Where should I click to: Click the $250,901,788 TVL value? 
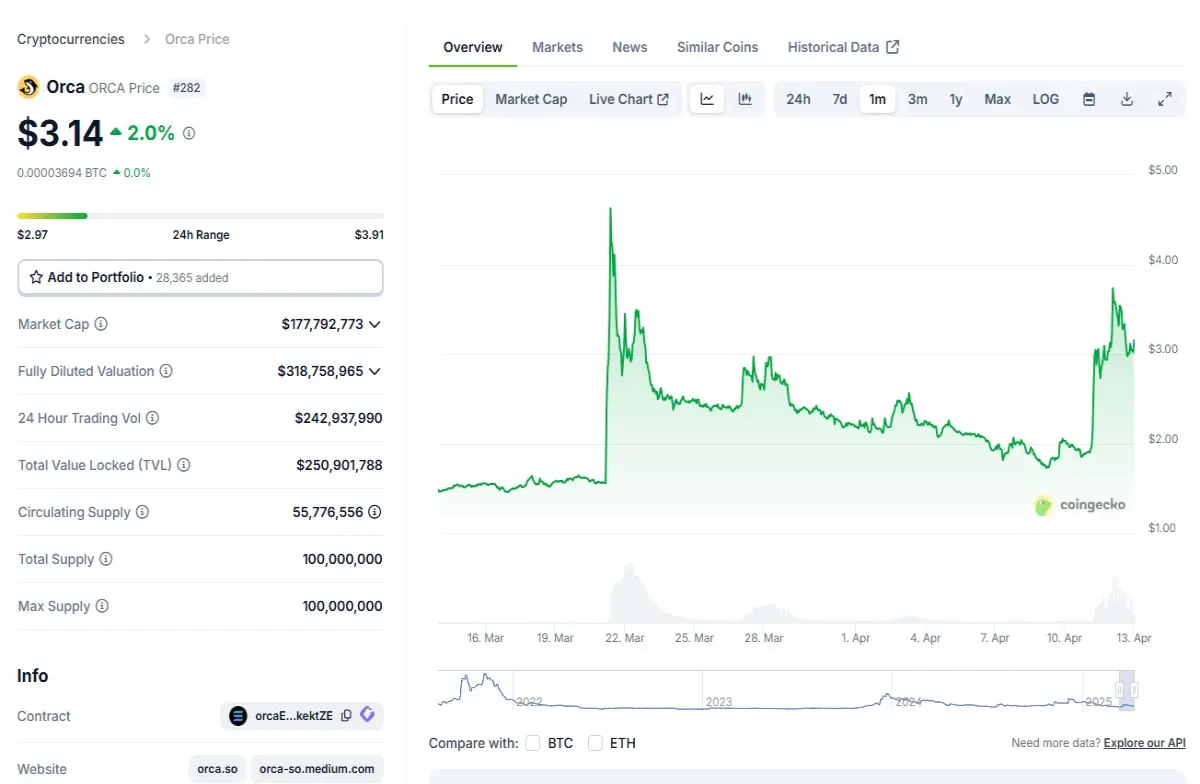click(x=339, y=465)
